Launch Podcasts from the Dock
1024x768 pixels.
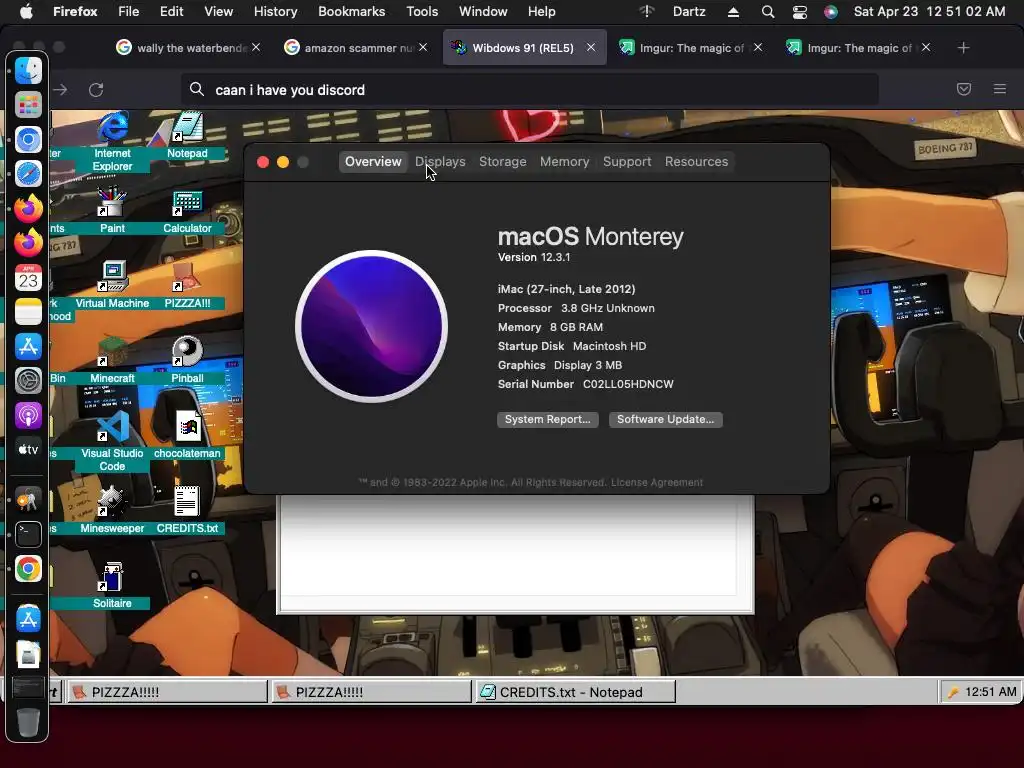pos(28,415)
